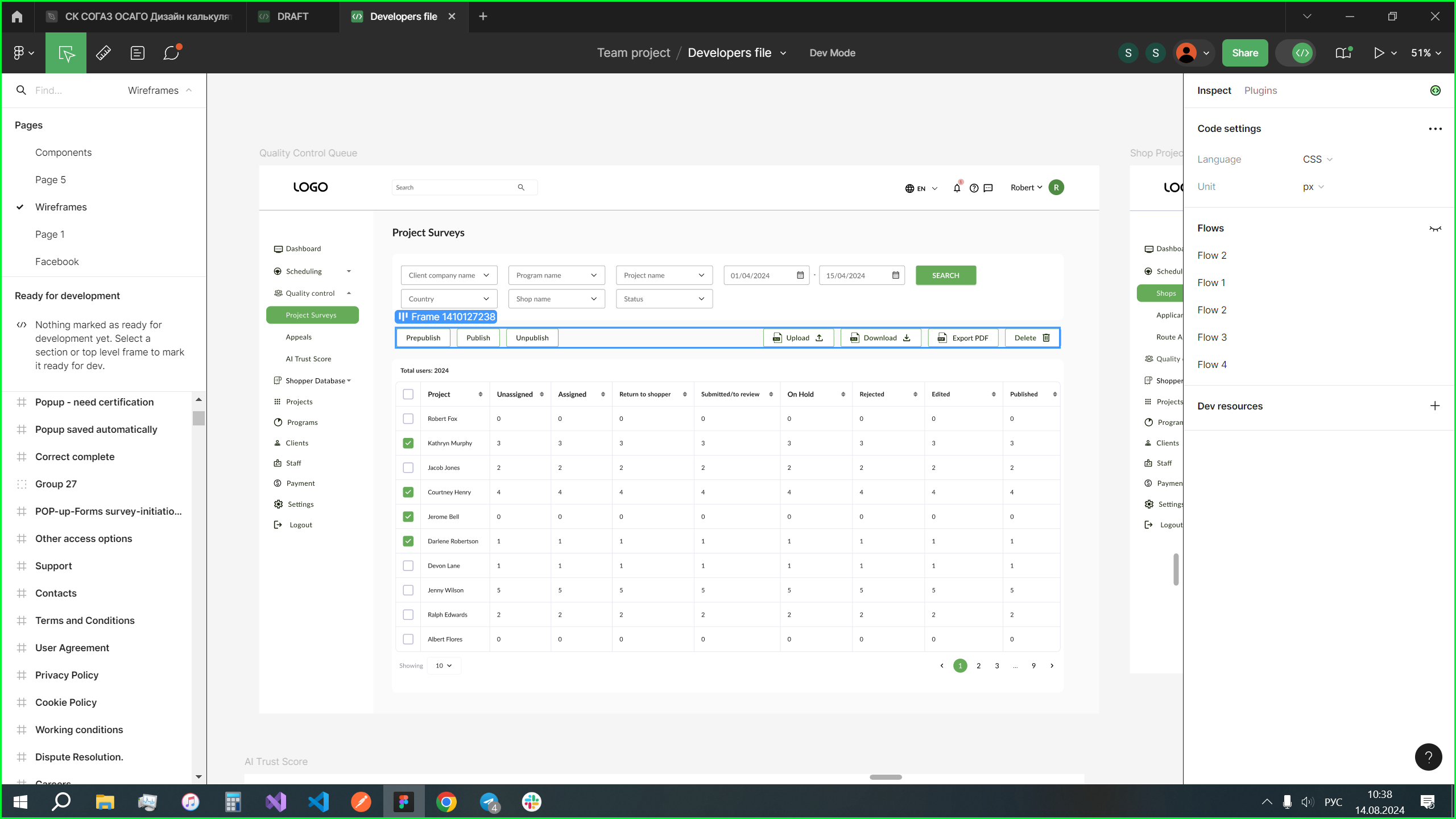Open Figma from Windows taskbar
This screenshot has width=1456, height=819.
pyautogui.click(x=403, y=802)
